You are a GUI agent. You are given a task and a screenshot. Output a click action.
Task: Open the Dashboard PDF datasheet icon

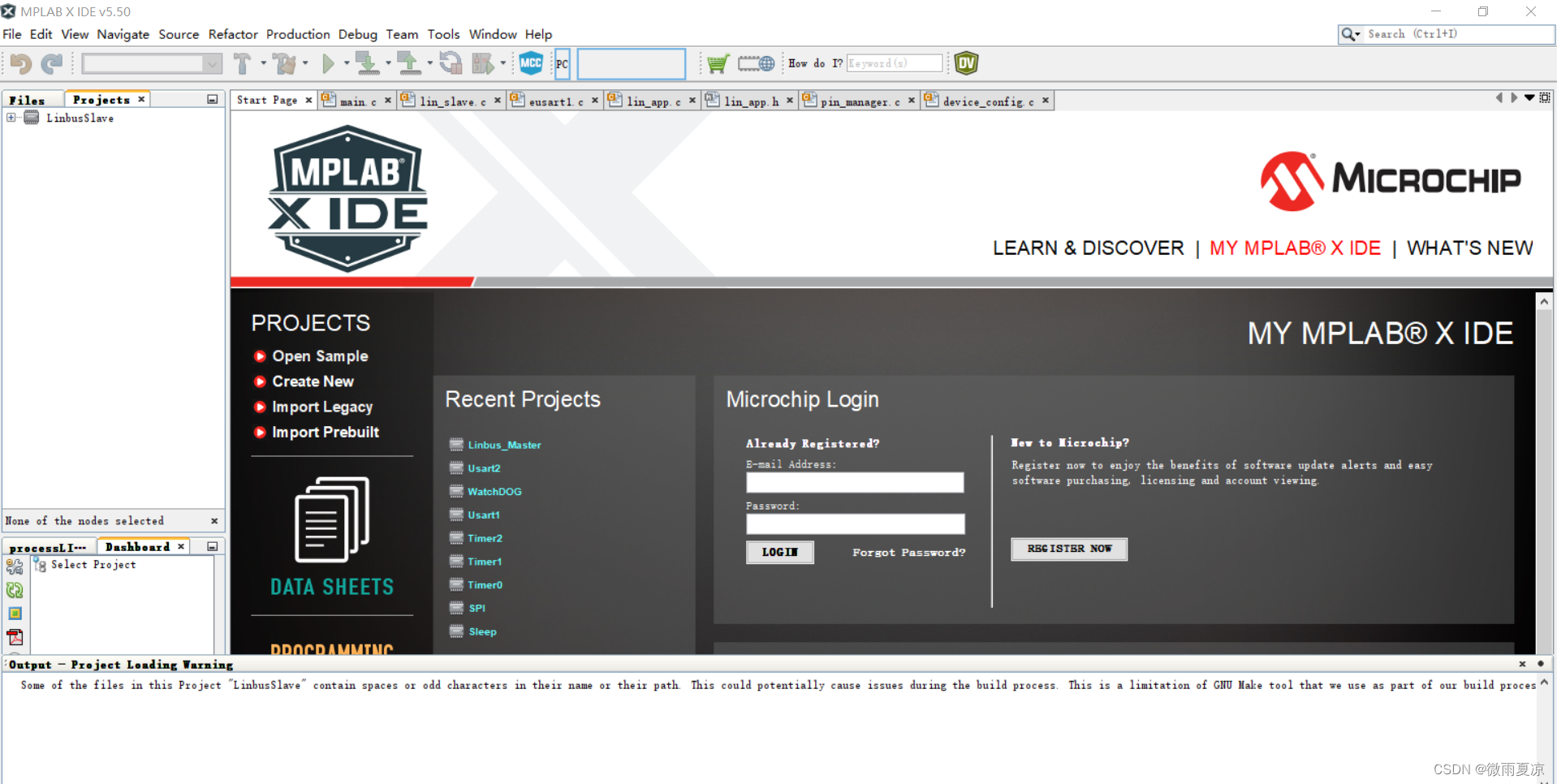15,637
